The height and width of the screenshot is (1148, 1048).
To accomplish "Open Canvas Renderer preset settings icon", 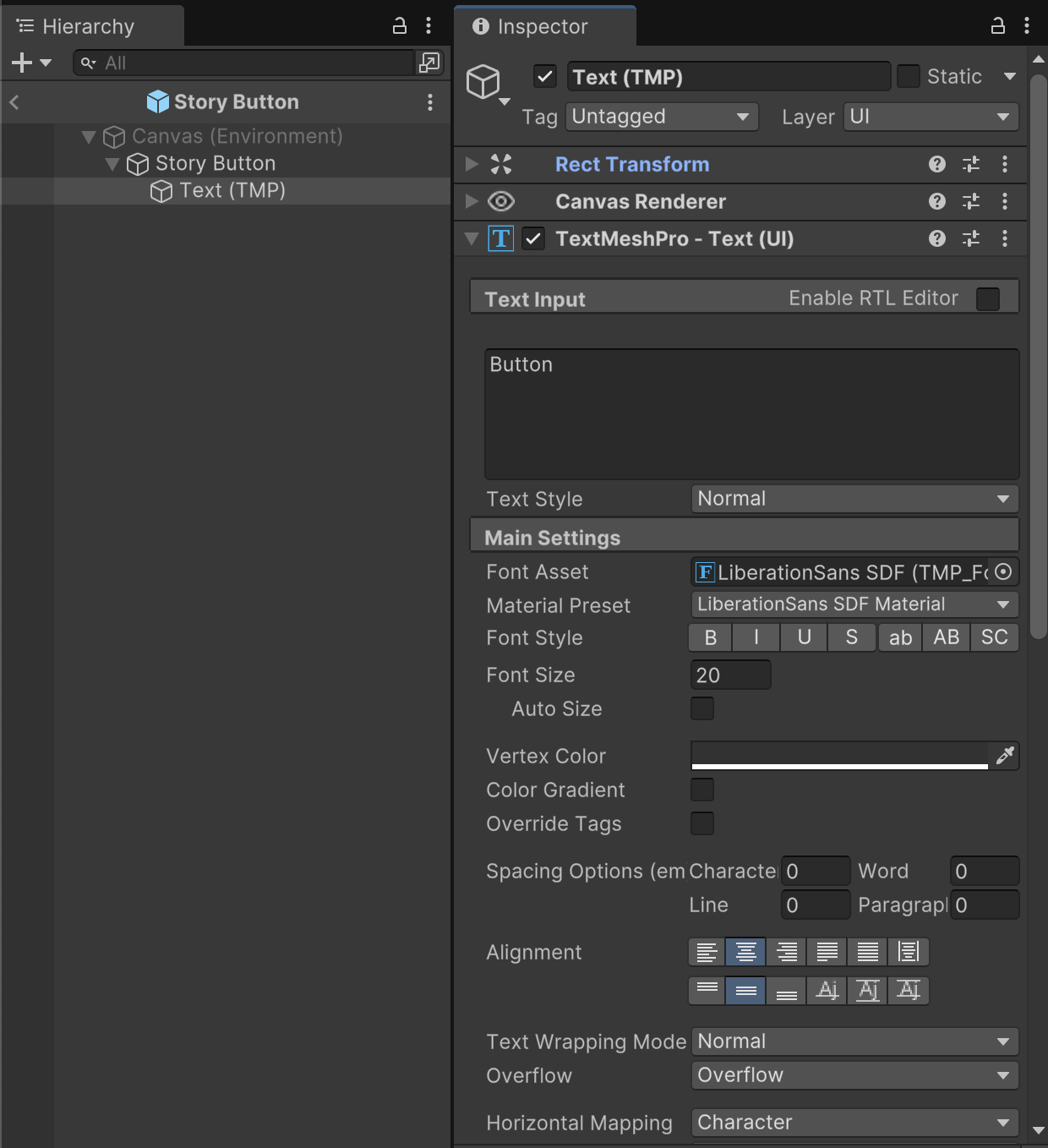I will click(970, 201).
